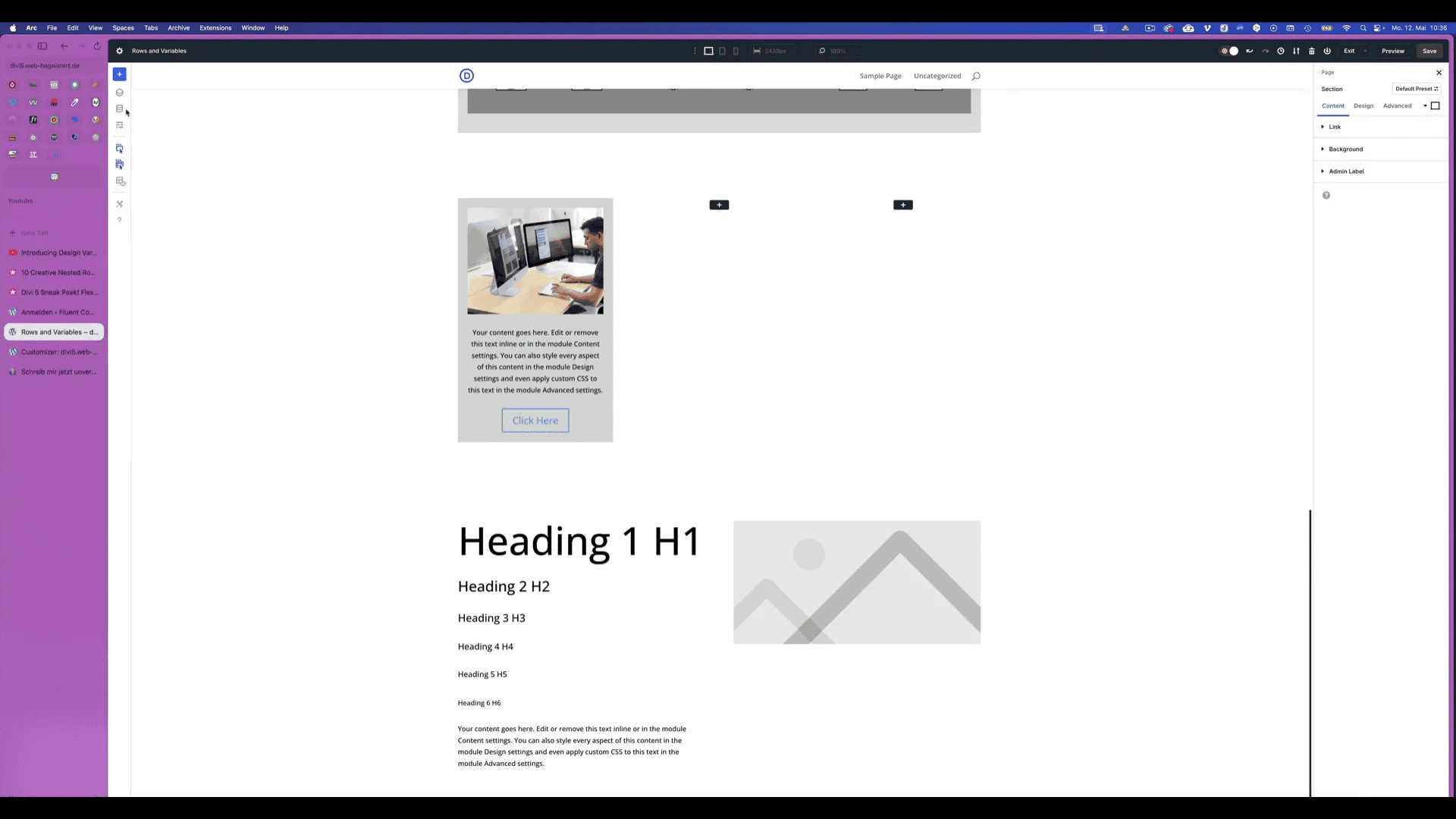Image resolution: width=1456 pixels, height=819 pixels.
Task: Open the more-tabs arrow next to Advanced
Action: [x=1425, y=106]
